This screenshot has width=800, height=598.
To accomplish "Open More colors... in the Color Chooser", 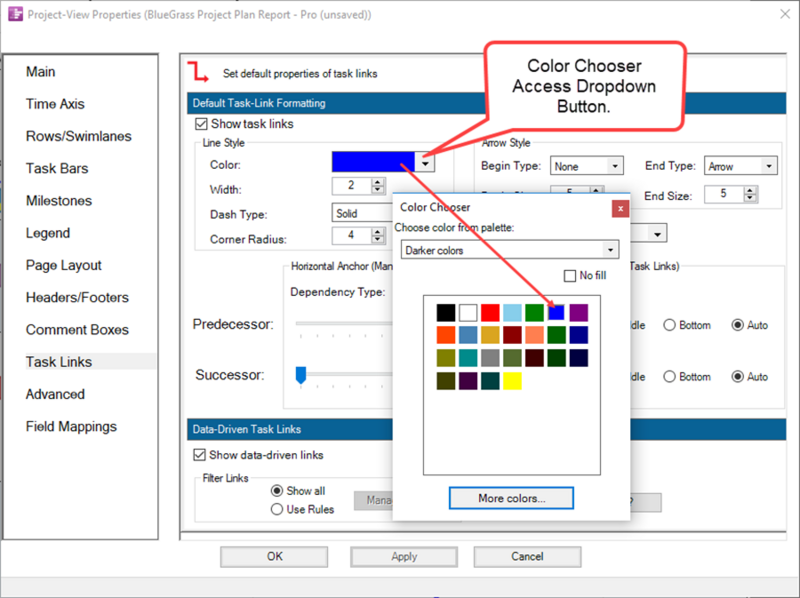I will [511, 498].
